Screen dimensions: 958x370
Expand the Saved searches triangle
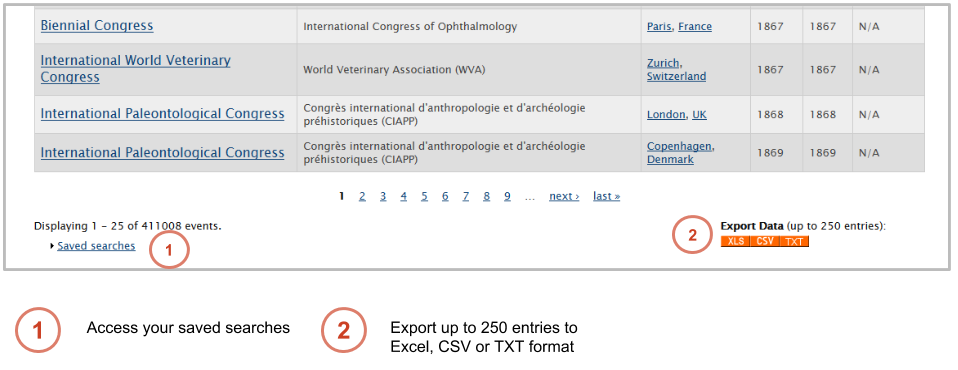click(x=53, y=246)
